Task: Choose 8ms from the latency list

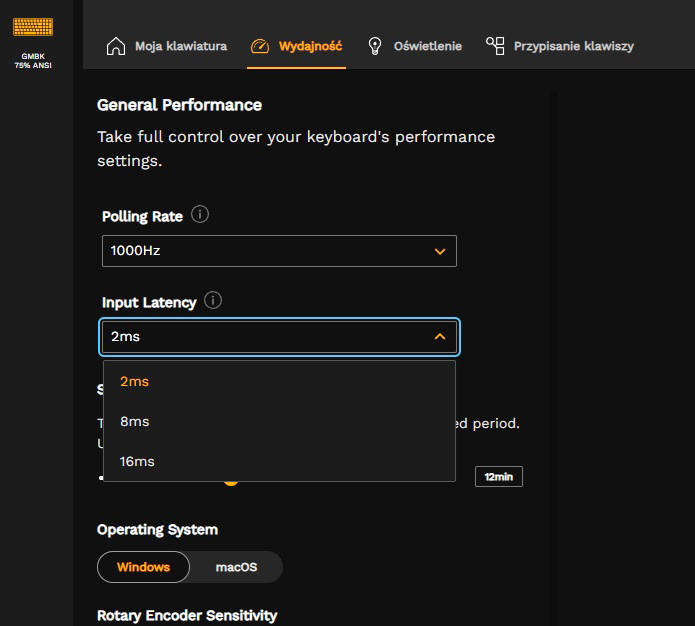Action: [x=135, y=421]
